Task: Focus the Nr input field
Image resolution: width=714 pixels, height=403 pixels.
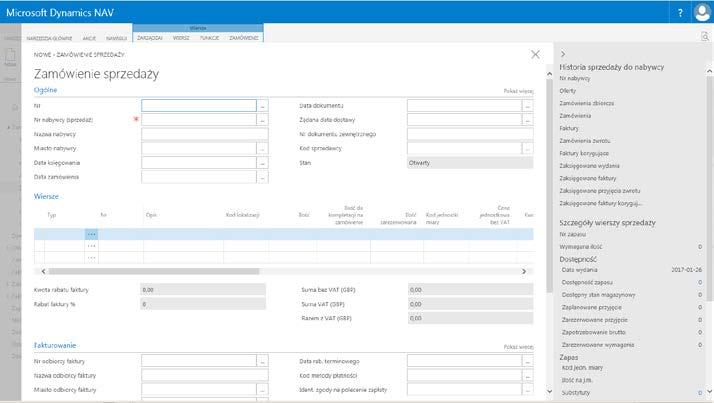Action: point(199,106)
